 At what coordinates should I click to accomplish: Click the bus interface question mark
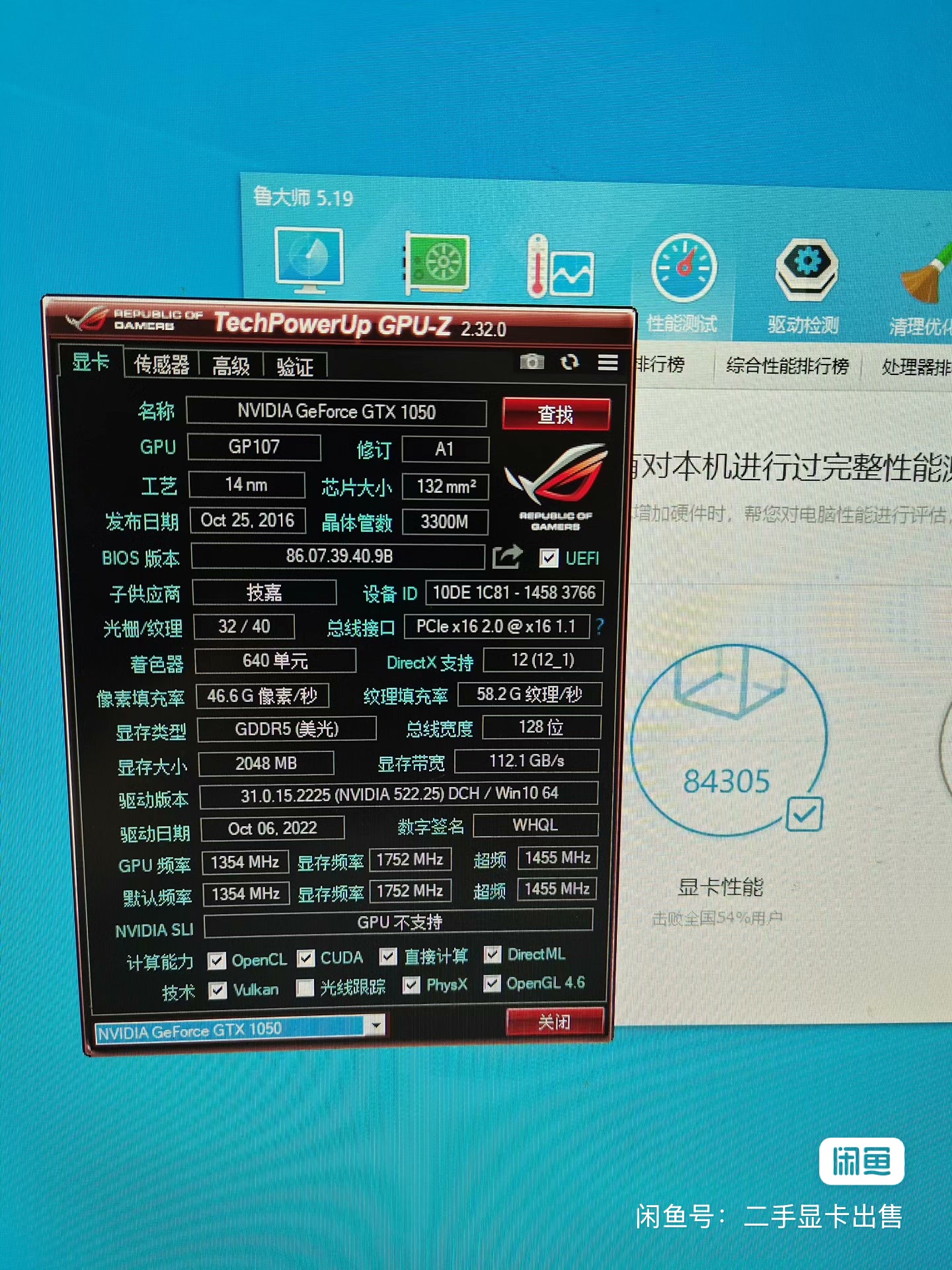600,626
